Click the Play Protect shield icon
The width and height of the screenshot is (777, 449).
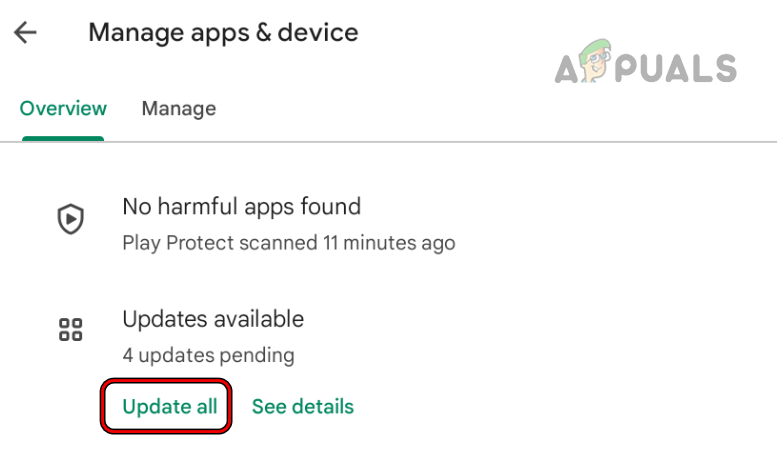(x=70, y=219)
